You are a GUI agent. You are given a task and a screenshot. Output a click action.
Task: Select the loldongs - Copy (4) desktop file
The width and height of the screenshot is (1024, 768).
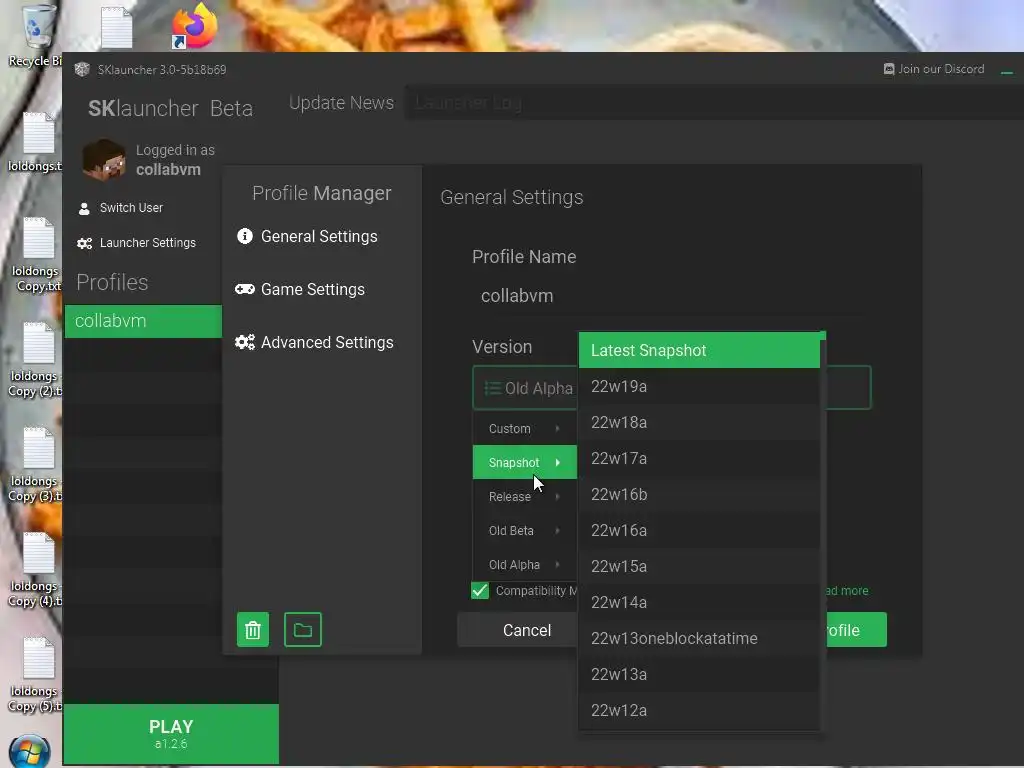point(36,570)
